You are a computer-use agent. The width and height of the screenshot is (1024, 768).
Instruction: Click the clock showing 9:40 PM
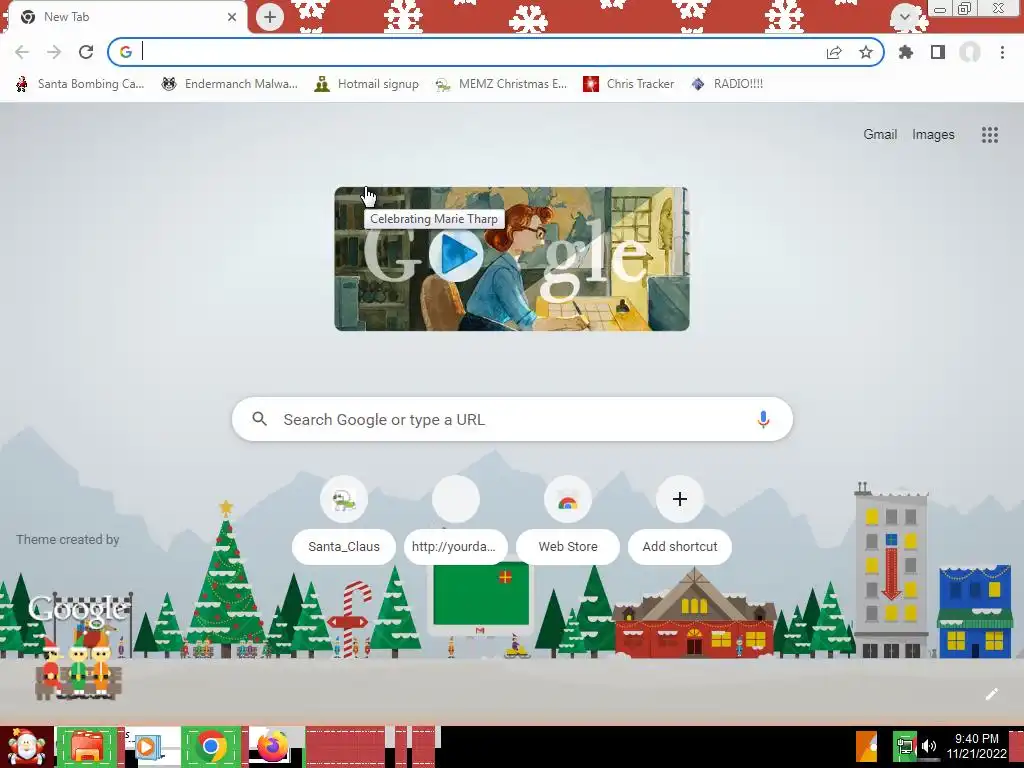977,746
